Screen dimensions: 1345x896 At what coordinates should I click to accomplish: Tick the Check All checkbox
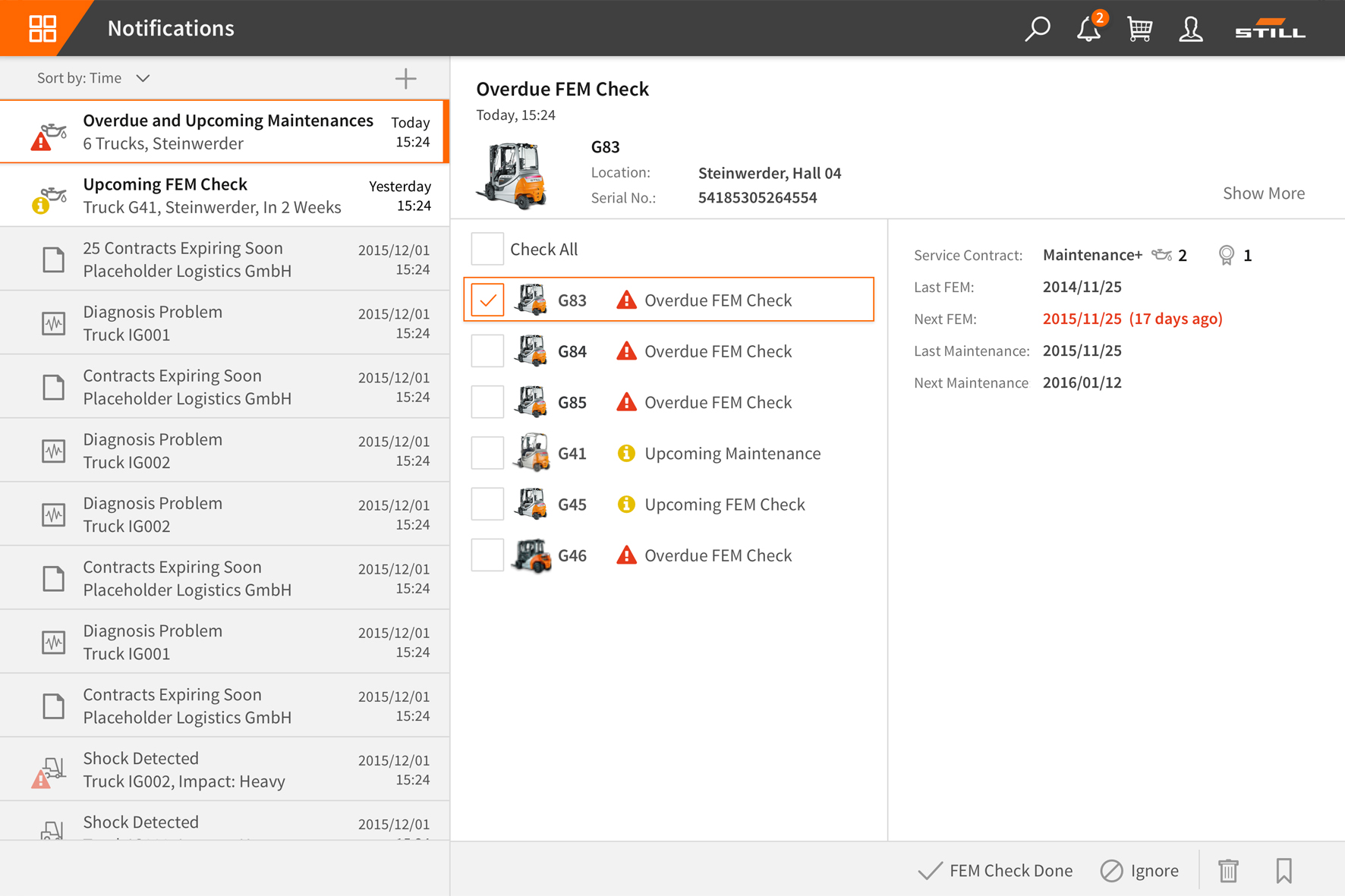pyautogui.click(x=487, y=249)
